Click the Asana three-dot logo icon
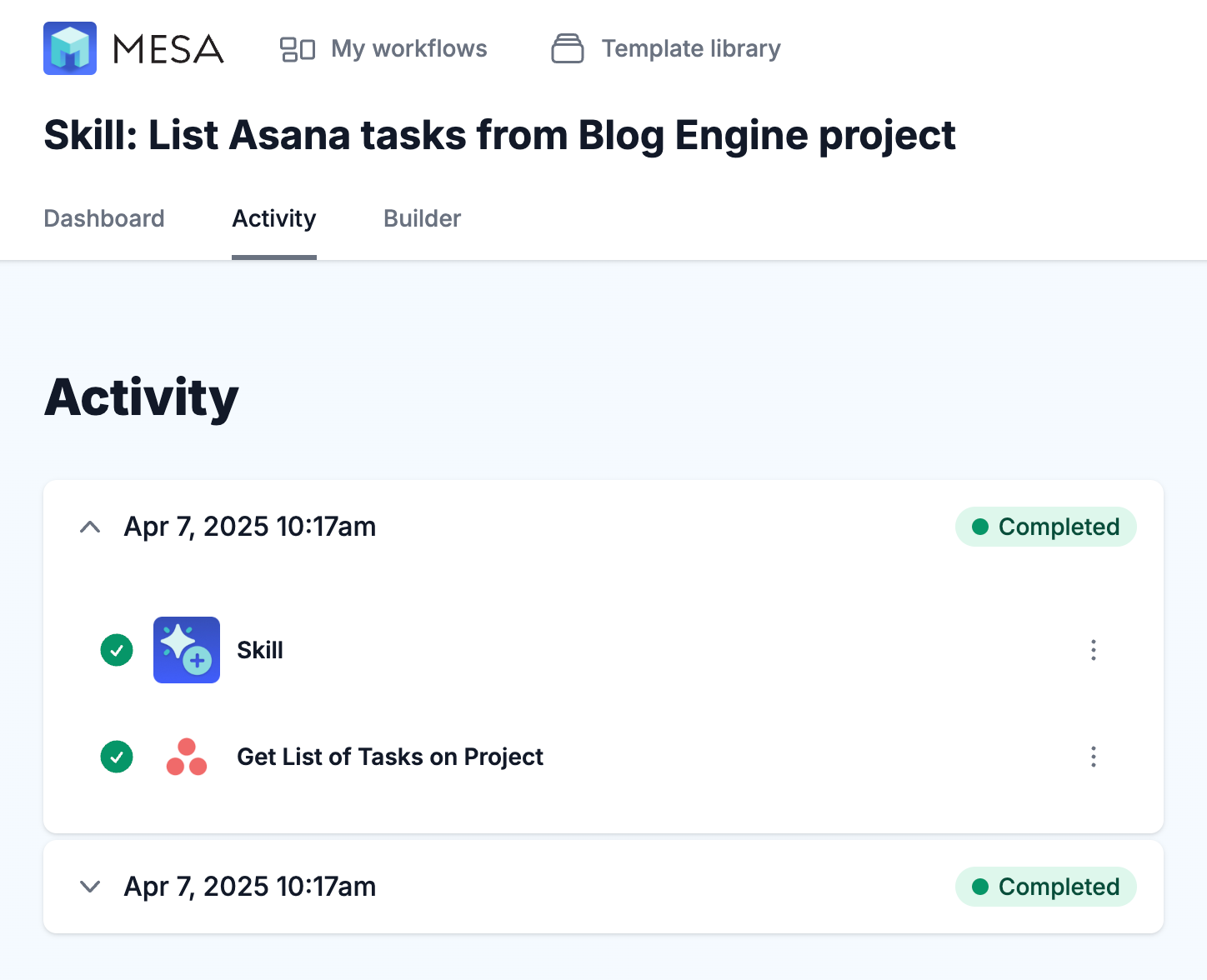This screenshot has width=1207, height=980. [x=187, y=757]
